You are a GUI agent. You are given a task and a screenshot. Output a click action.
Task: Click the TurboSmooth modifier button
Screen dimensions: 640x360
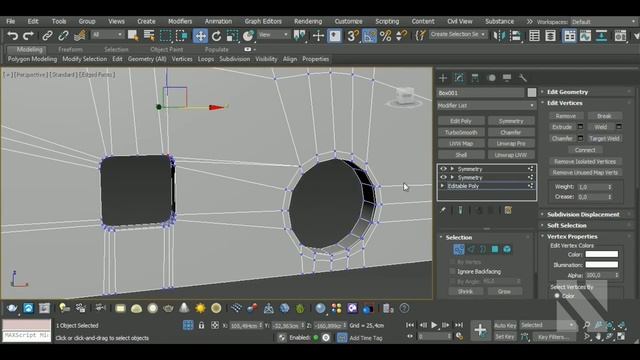tap(461, 132)
